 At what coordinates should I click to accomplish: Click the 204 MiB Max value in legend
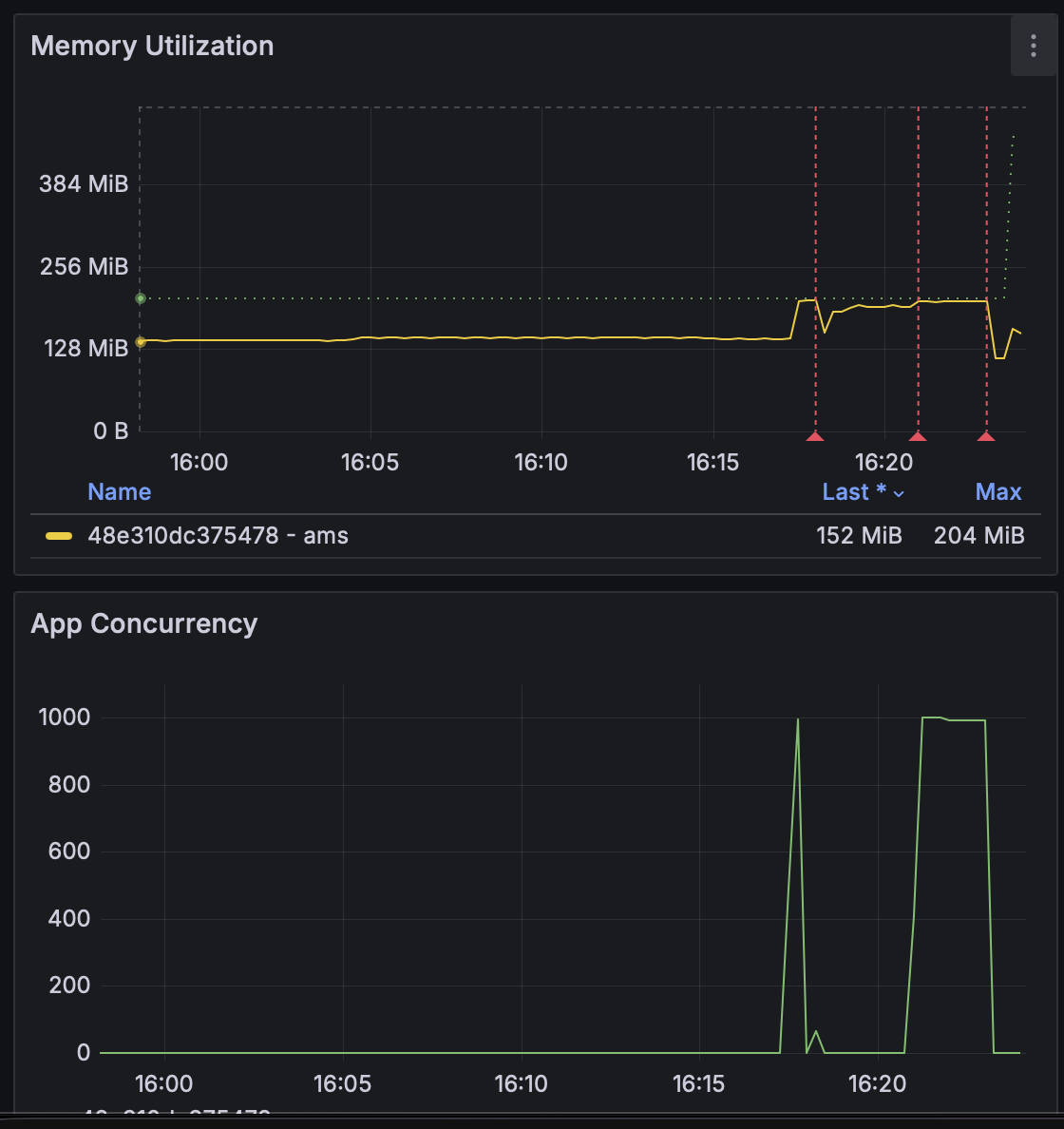[x=978, y=536]
